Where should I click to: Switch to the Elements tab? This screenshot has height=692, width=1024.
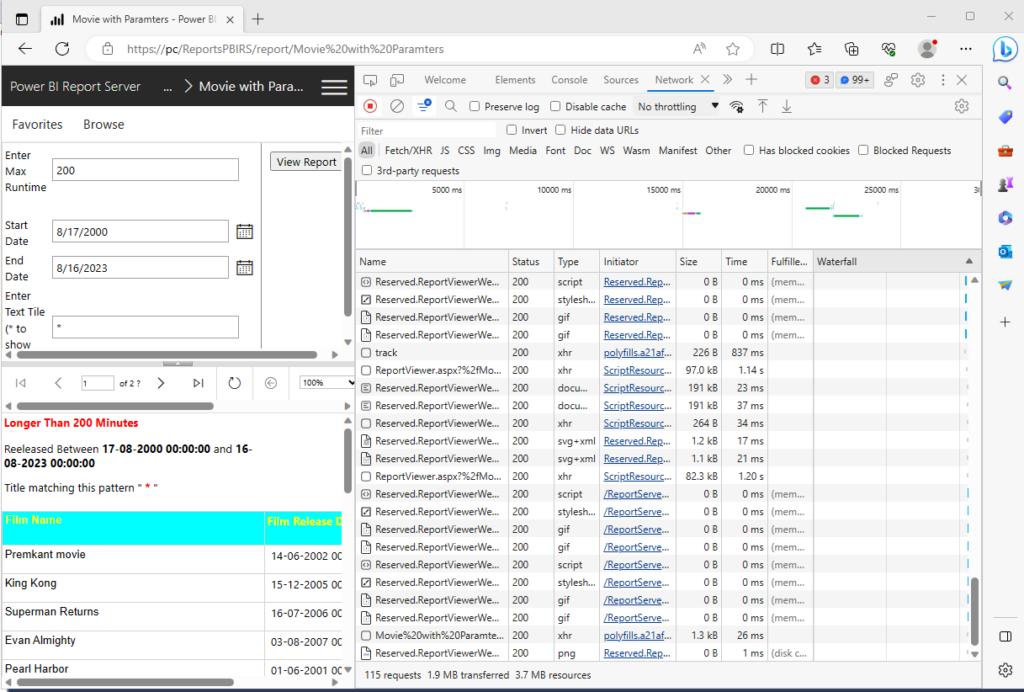pyautogui.click(x=515, y=80)
